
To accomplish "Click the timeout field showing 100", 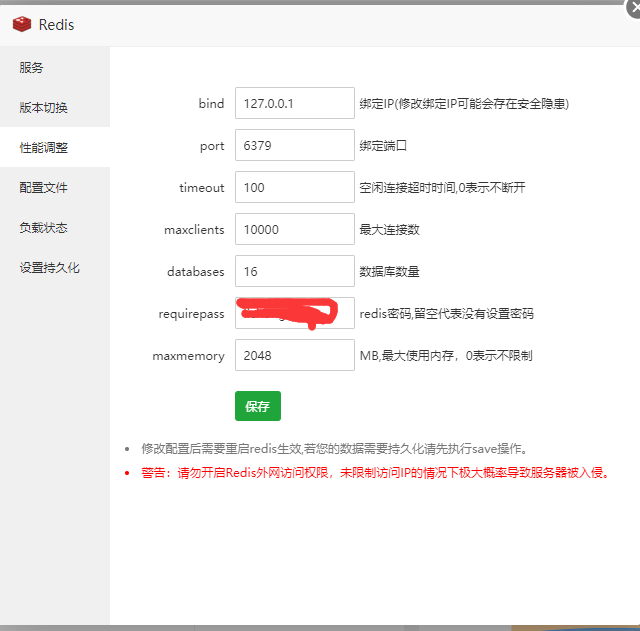I will [x=295, y=187].
